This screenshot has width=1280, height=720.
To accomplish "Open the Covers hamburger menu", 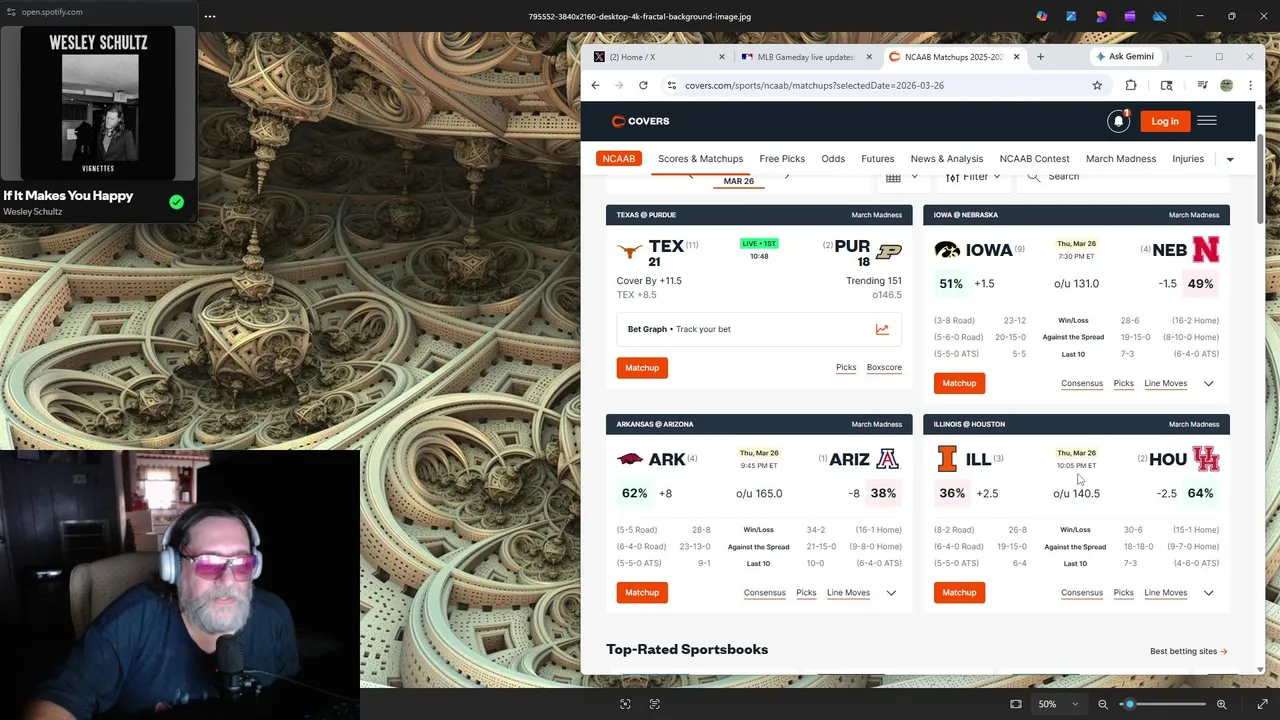I will click(1207, 121).
